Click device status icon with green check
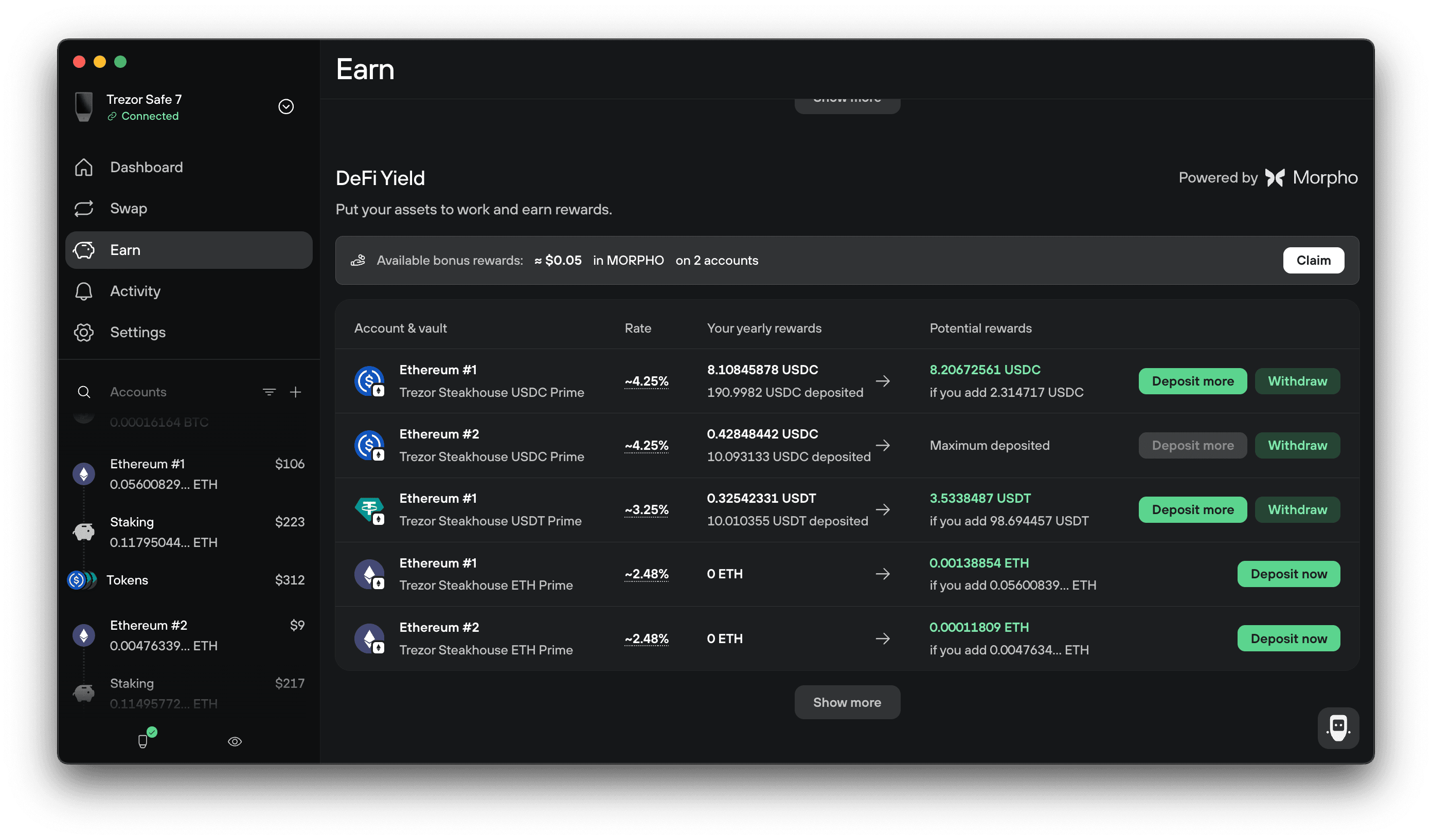Image resolution: width=1432 pixels, height=840 pixels. (146, 738)
